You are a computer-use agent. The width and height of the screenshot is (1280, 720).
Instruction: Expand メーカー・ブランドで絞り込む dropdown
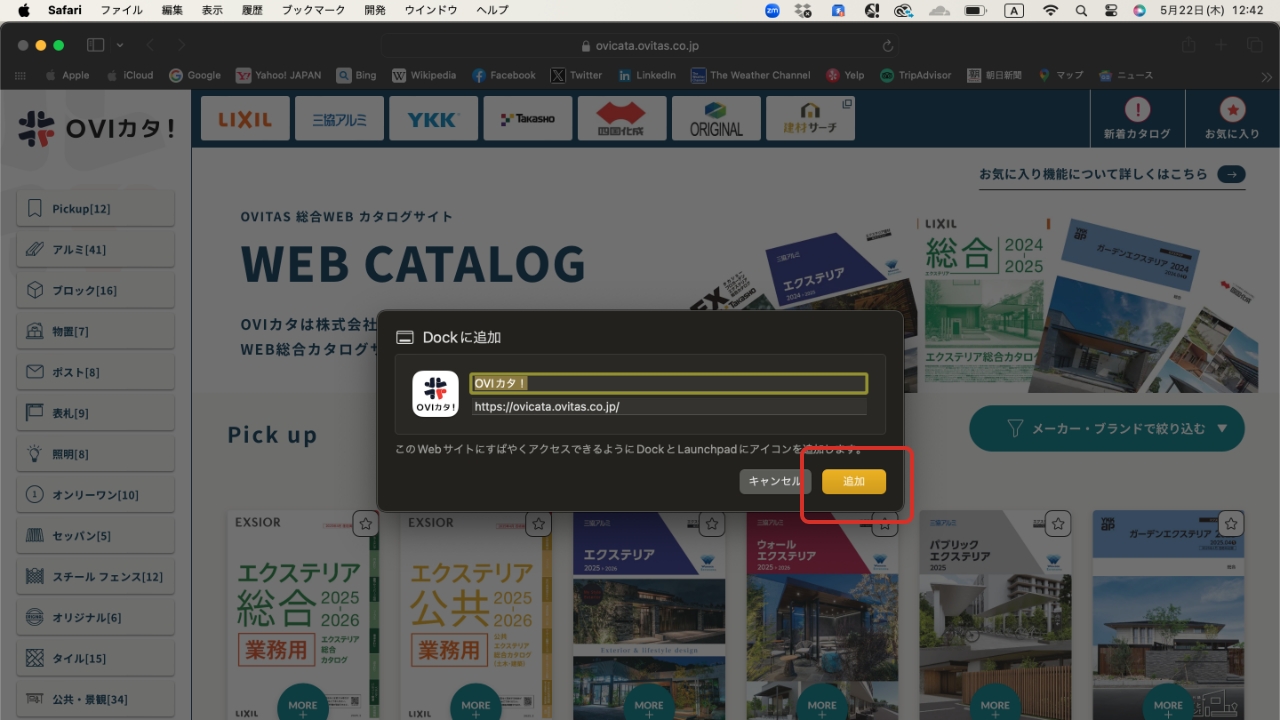(1107, 428)
